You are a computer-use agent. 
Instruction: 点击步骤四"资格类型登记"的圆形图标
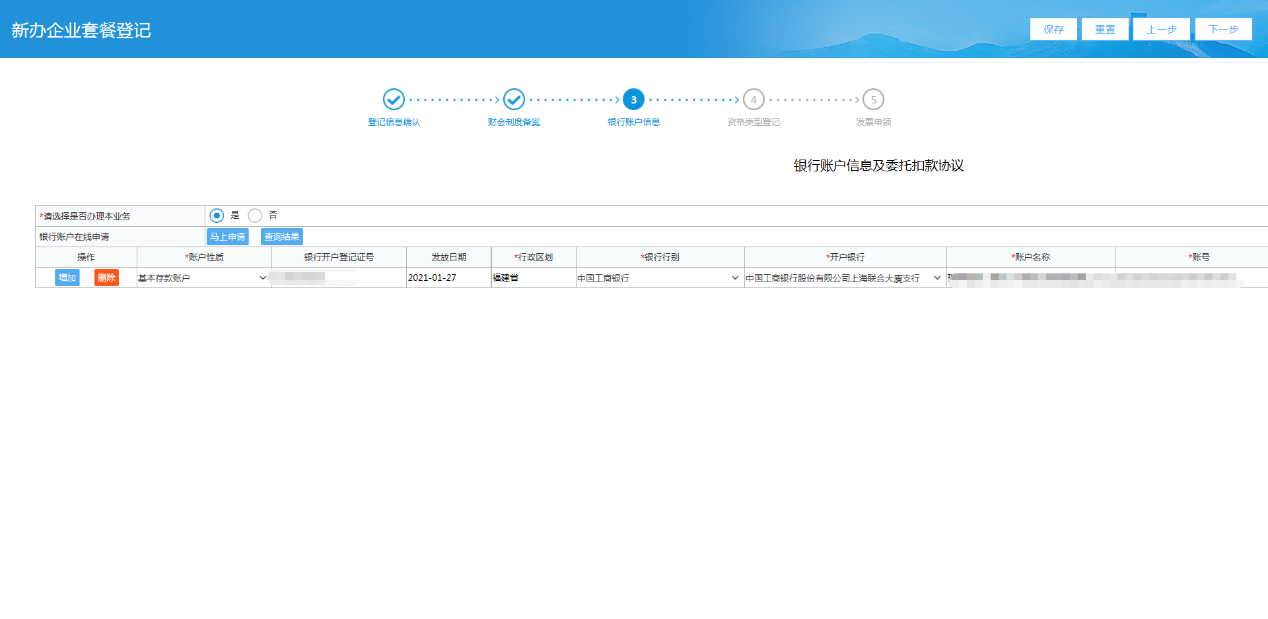[x=754, y=100]
